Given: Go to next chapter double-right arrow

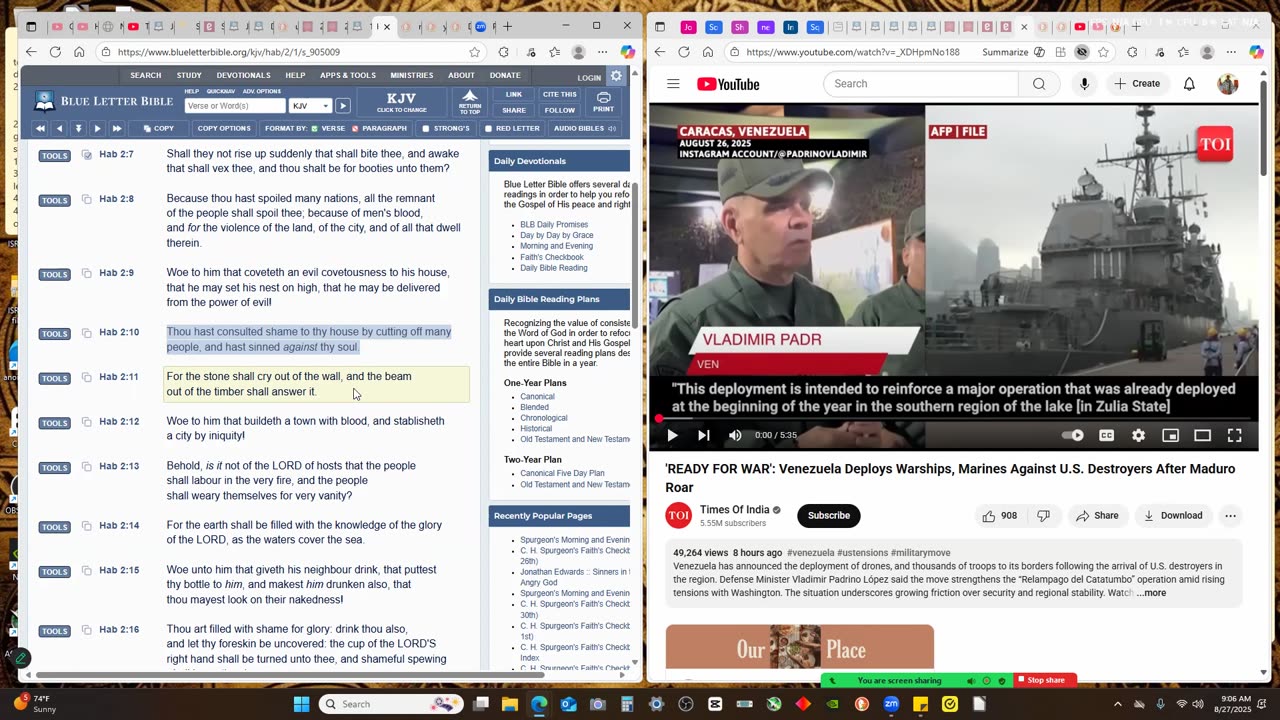Looking at the screenshot, I should (116, 128).
